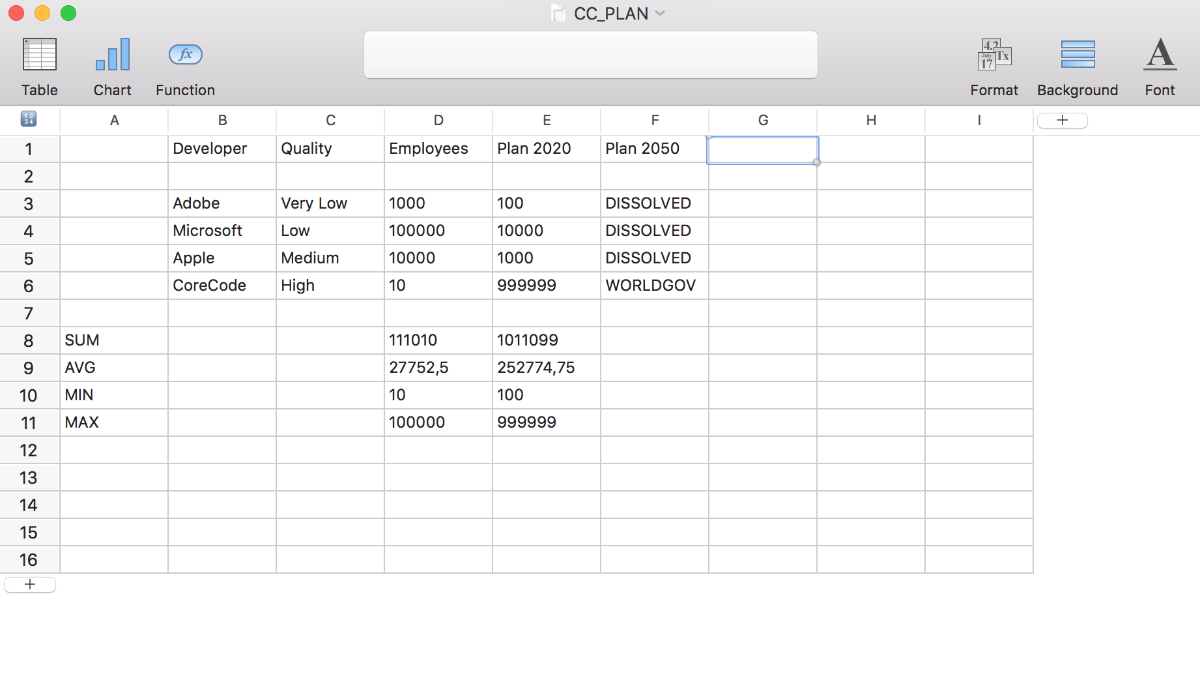Select column header D
The width and height of the screenshot is (1200, 693).
[x=438, y=119]
